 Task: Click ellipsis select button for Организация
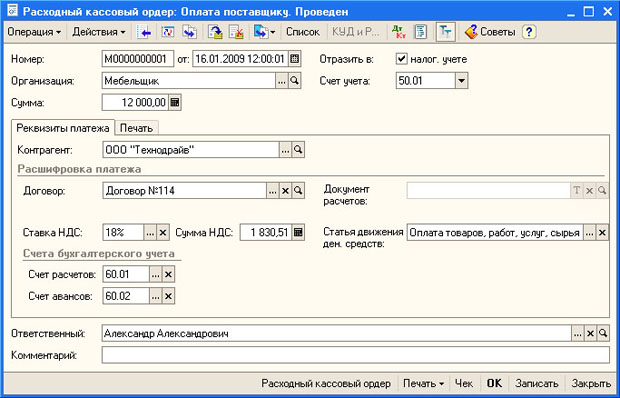click(282, 81)
